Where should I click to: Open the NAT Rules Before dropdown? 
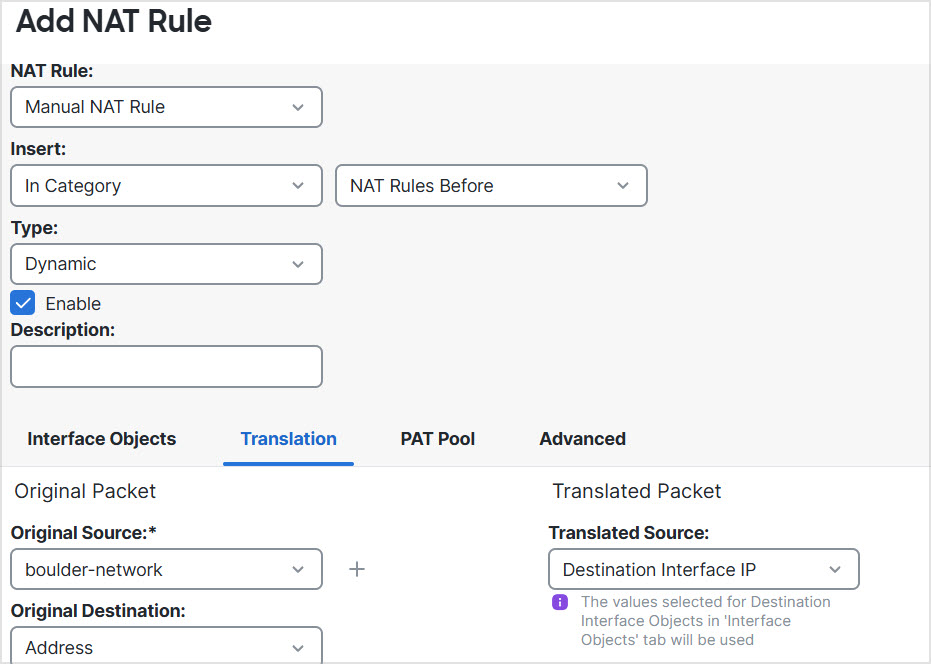click(x=490, y=186)
